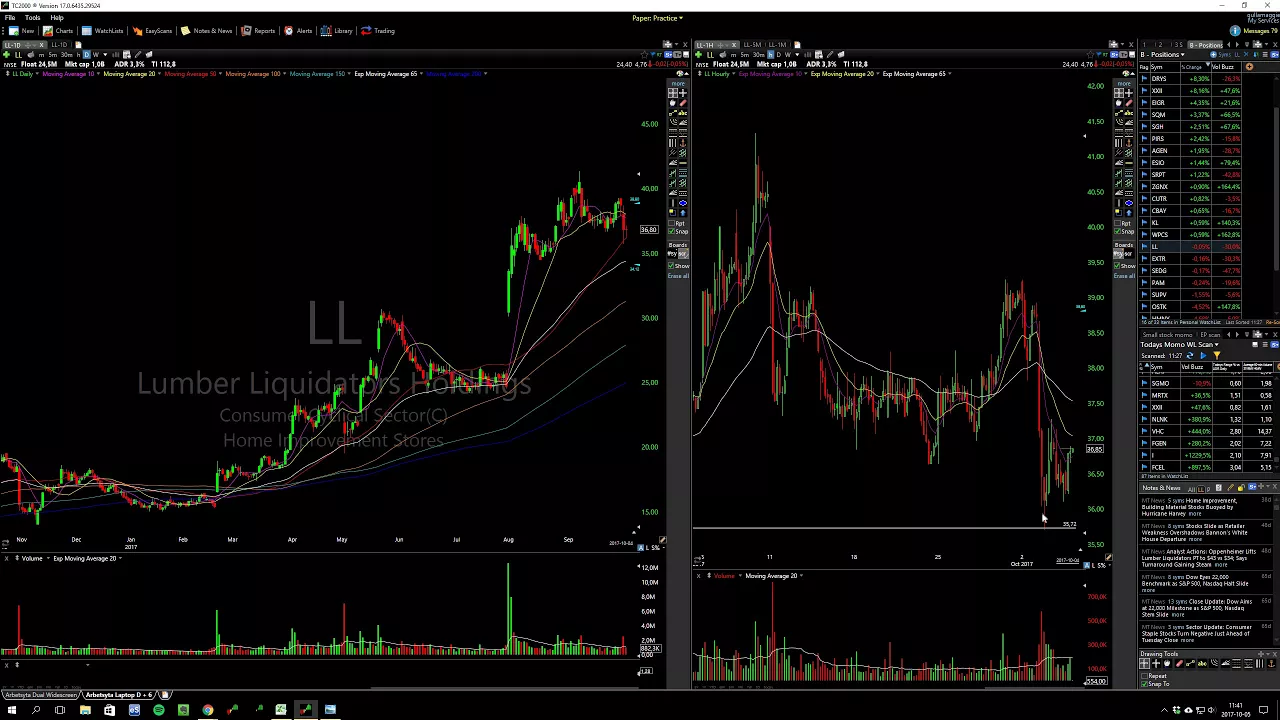Toggle Snap checkbox in right chart drawing toolbar
The width and height of the screenshot is (1280, 720).
(1117, 231)
